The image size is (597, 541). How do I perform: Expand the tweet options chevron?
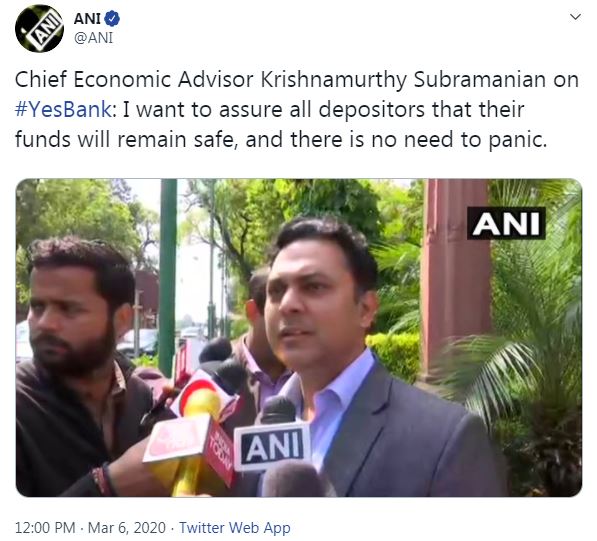575,17
